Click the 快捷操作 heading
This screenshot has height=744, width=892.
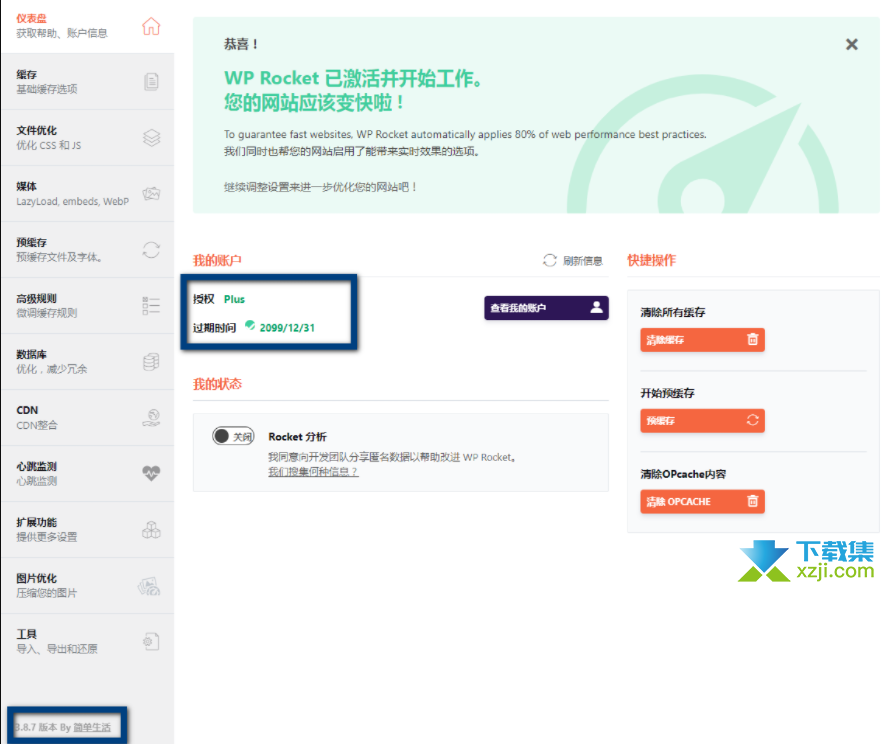point(651,261)
